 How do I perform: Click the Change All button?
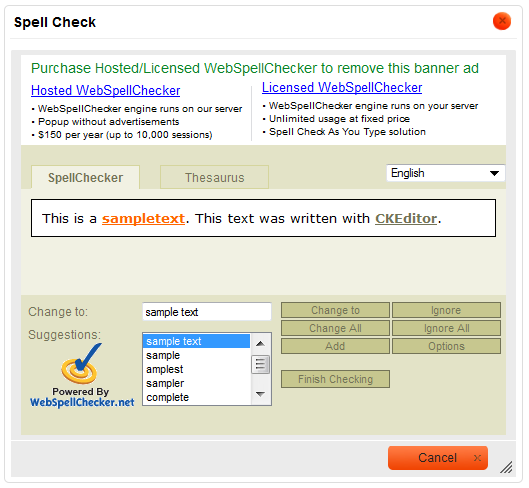pos(335,328)
